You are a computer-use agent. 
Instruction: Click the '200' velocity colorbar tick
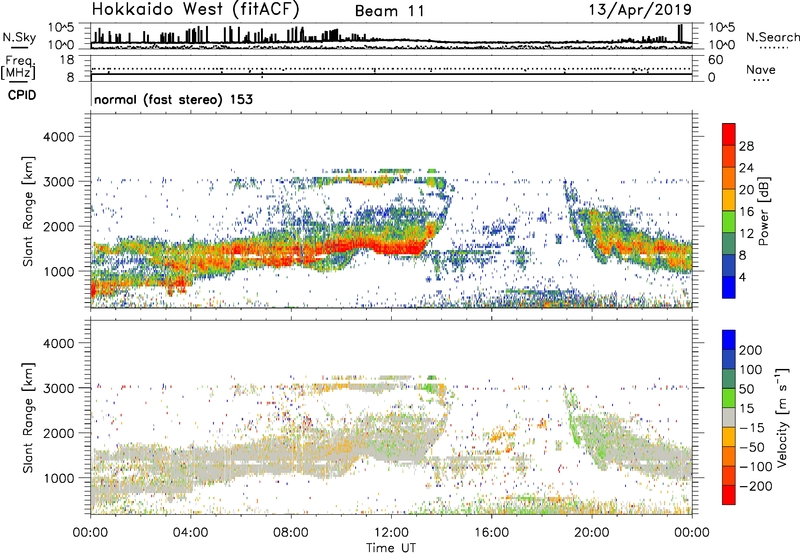coord(751,350)
